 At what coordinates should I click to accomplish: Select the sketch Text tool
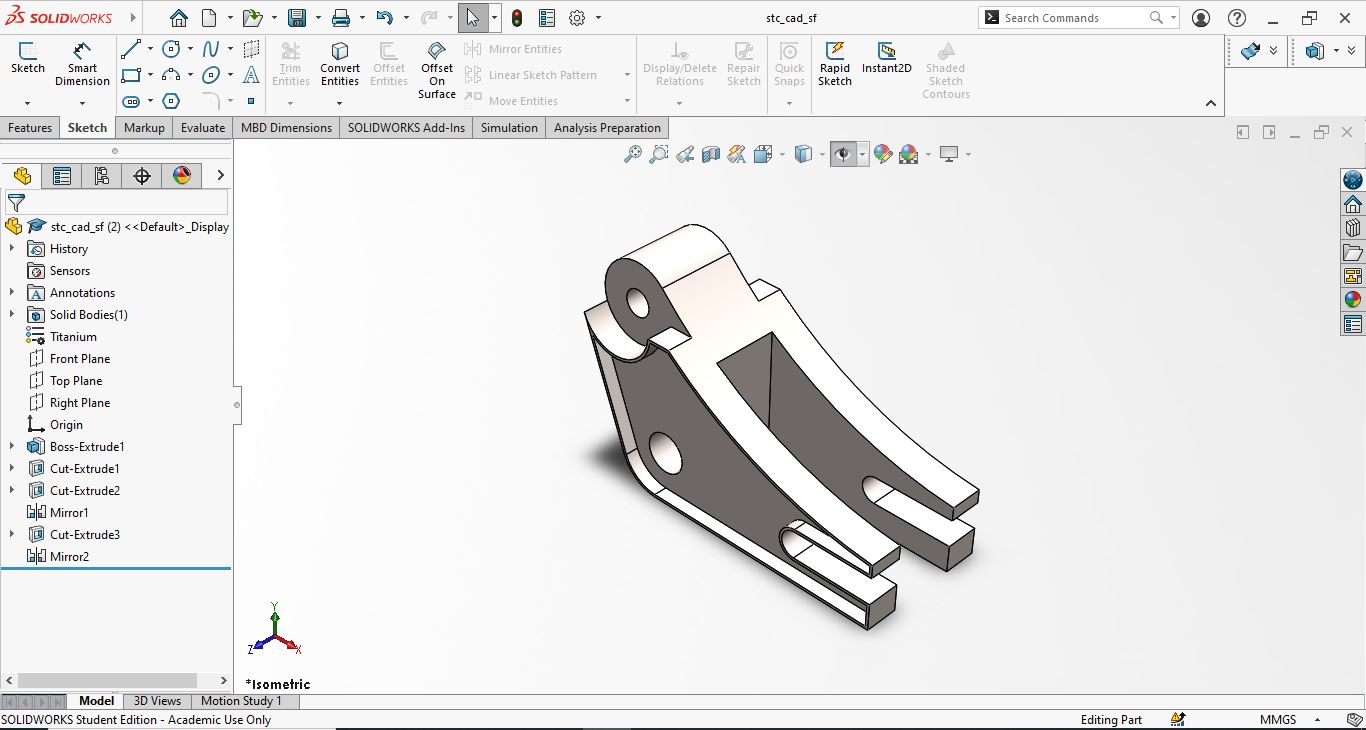tap(251, 75)
